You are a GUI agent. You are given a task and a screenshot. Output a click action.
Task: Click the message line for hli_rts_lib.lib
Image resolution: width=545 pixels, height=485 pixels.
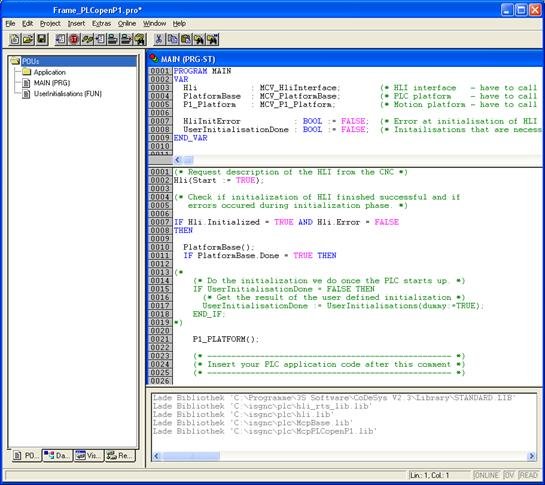pos(262,406)
